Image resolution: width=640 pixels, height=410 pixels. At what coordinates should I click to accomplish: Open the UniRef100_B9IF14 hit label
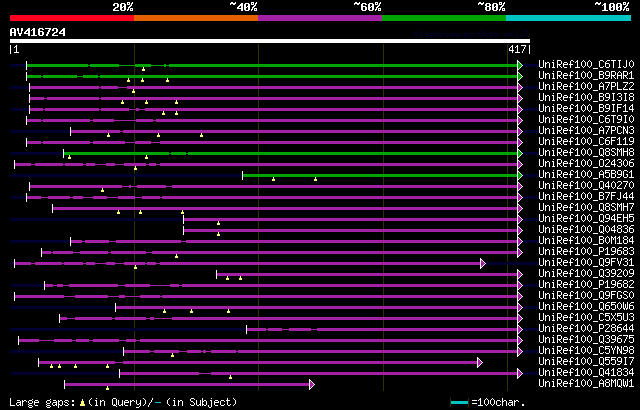(x=586, y=109)
